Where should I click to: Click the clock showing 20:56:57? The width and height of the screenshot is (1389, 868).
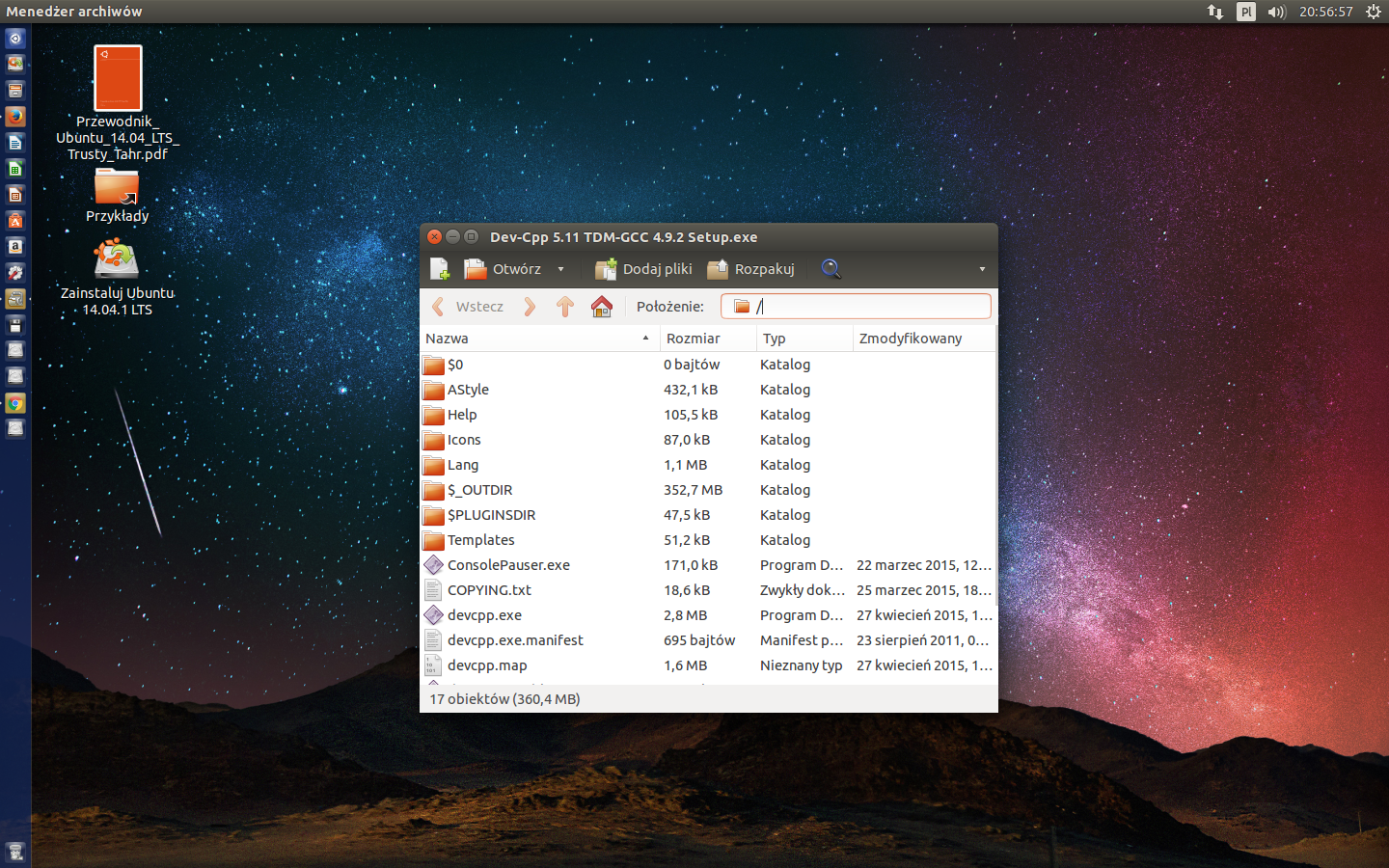point(1326,12)
